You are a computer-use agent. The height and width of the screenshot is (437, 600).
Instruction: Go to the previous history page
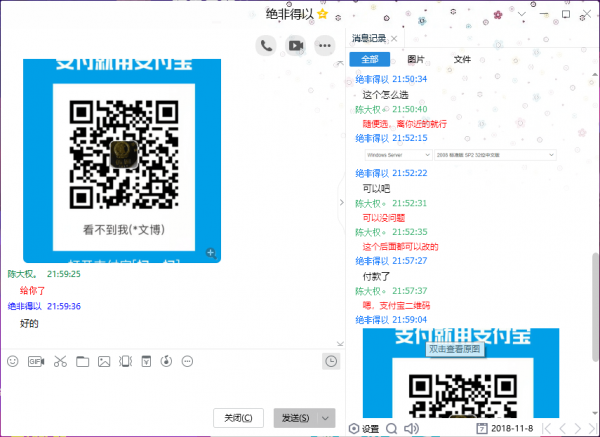click(562, 429)
